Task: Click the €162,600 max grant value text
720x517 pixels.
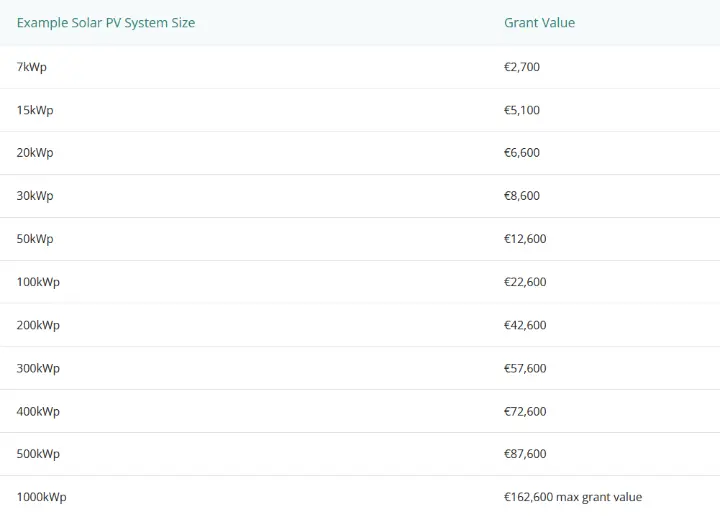Action: (573, 497)
